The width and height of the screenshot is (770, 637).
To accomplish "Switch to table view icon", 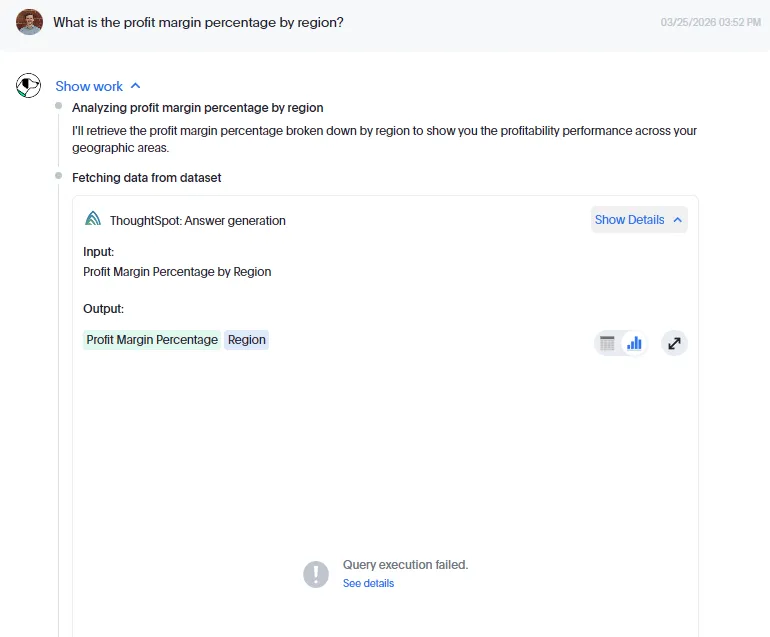I will click(x=607, y=344).
